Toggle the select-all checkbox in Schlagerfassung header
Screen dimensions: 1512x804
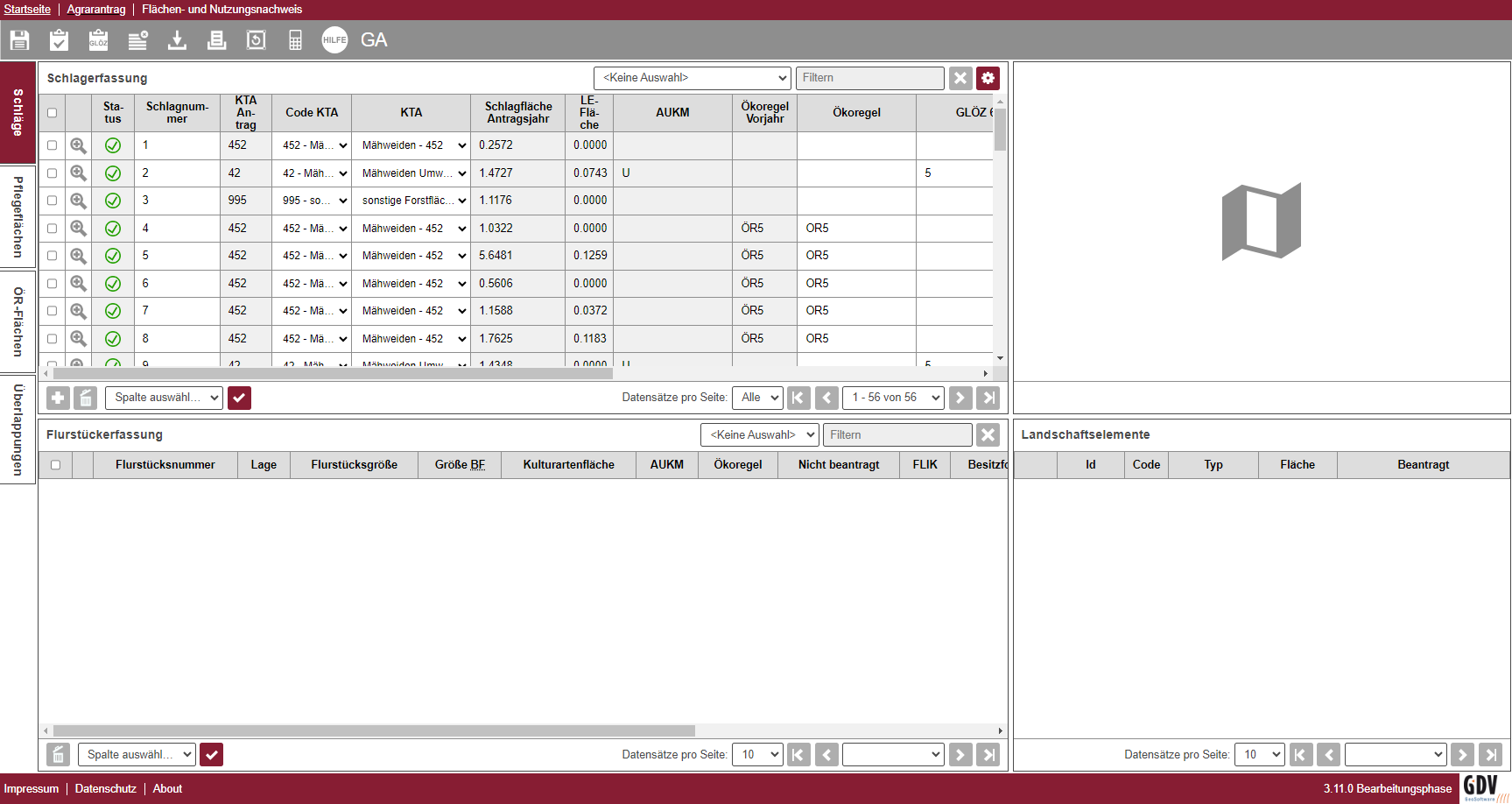pos(52,113)
